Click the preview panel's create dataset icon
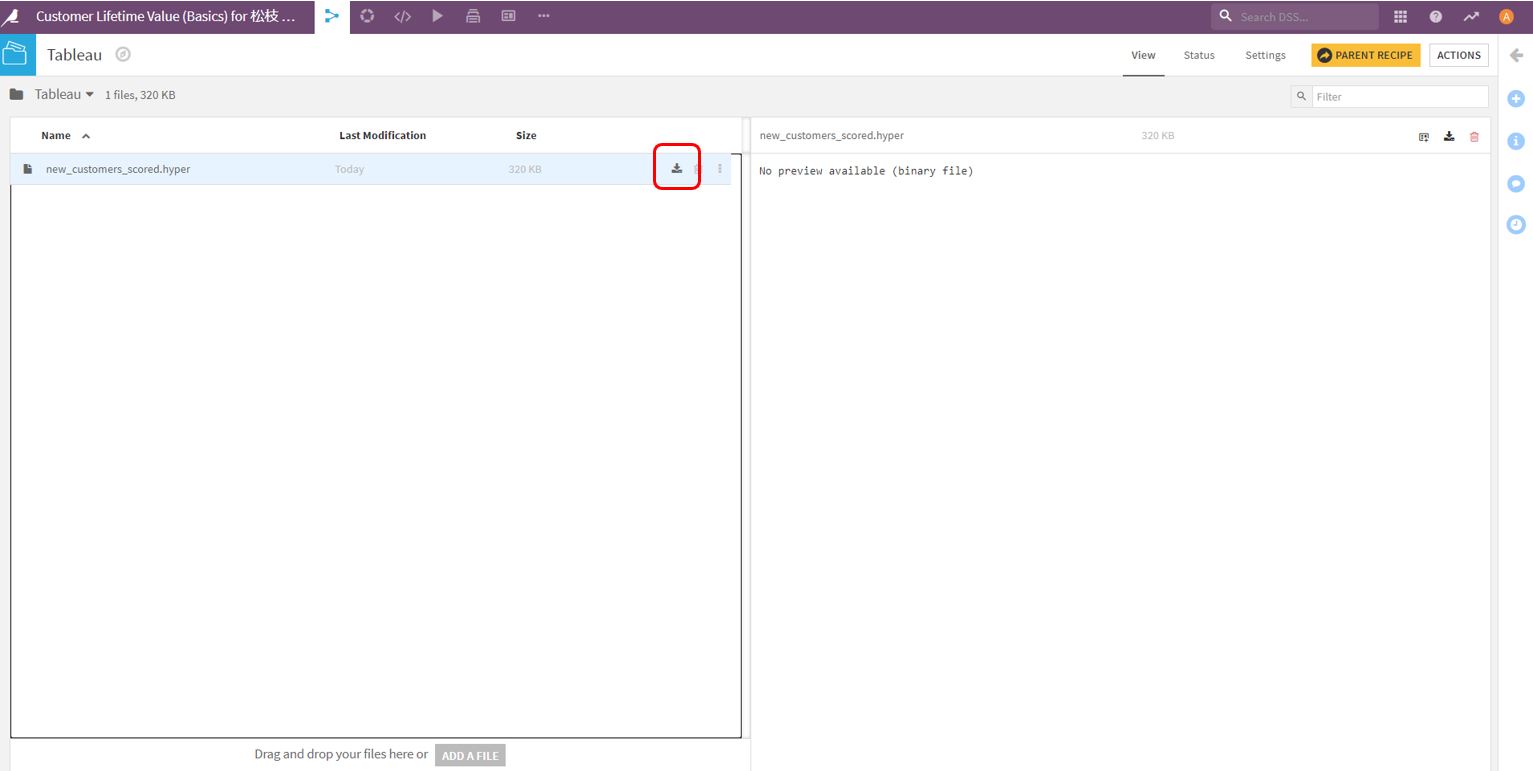 (1424, 137)
